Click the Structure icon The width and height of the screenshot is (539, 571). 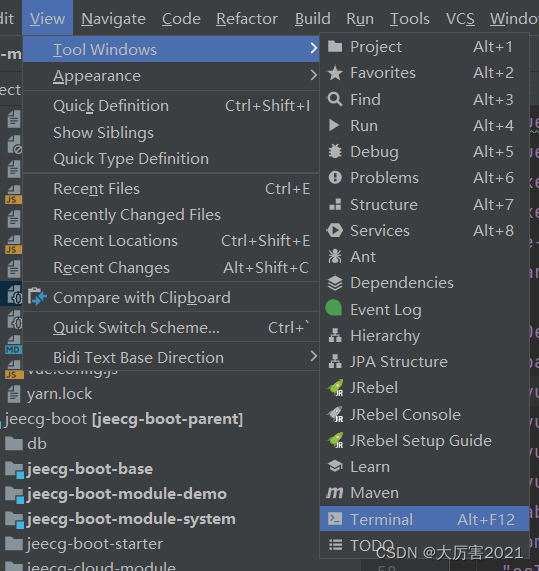[x=335, y=204]
